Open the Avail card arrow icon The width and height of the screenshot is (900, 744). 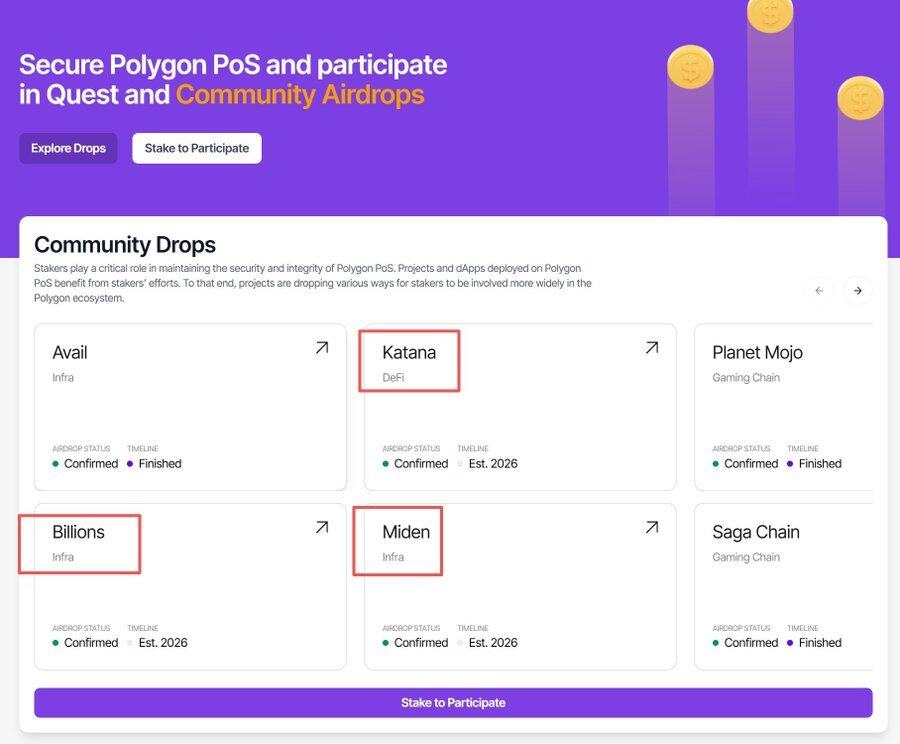coord(321,348)
